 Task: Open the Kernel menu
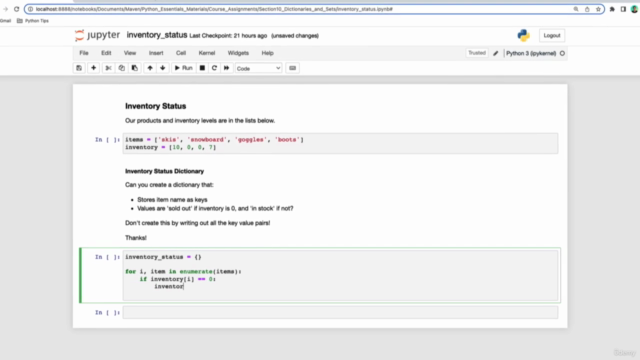click(207, 53)
